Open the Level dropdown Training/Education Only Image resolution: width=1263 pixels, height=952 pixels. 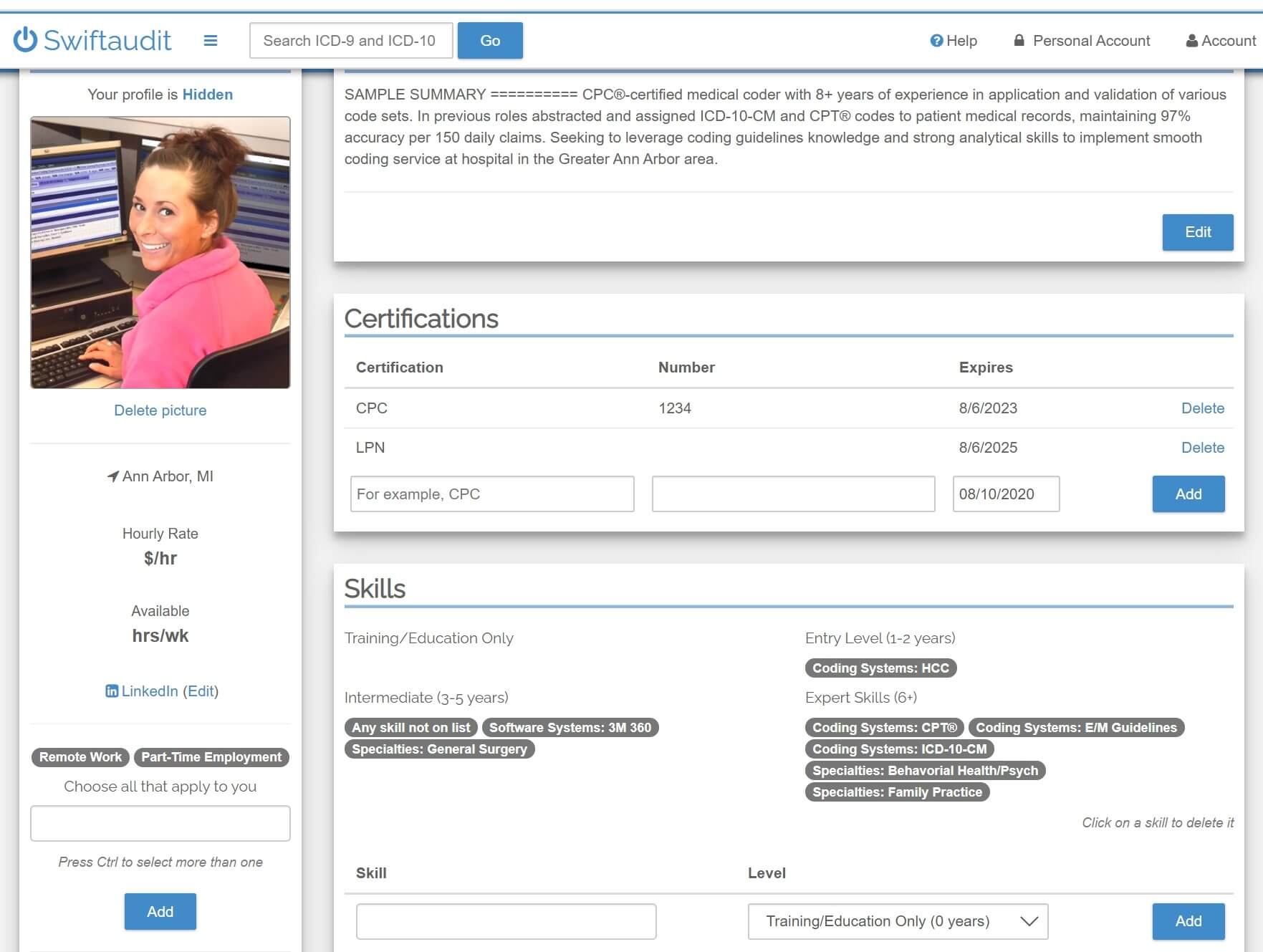(898, 921)
